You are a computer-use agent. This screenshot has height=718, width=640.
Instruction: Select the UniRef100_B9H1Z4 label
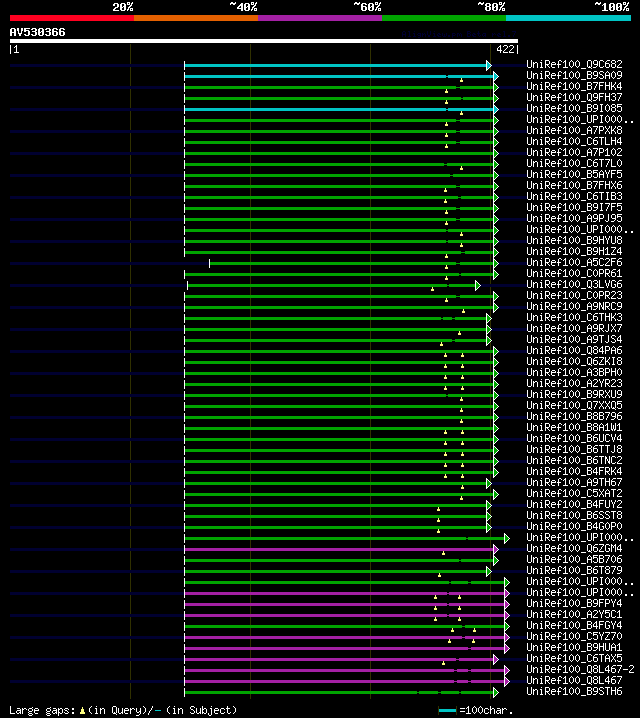pos(574,251)
